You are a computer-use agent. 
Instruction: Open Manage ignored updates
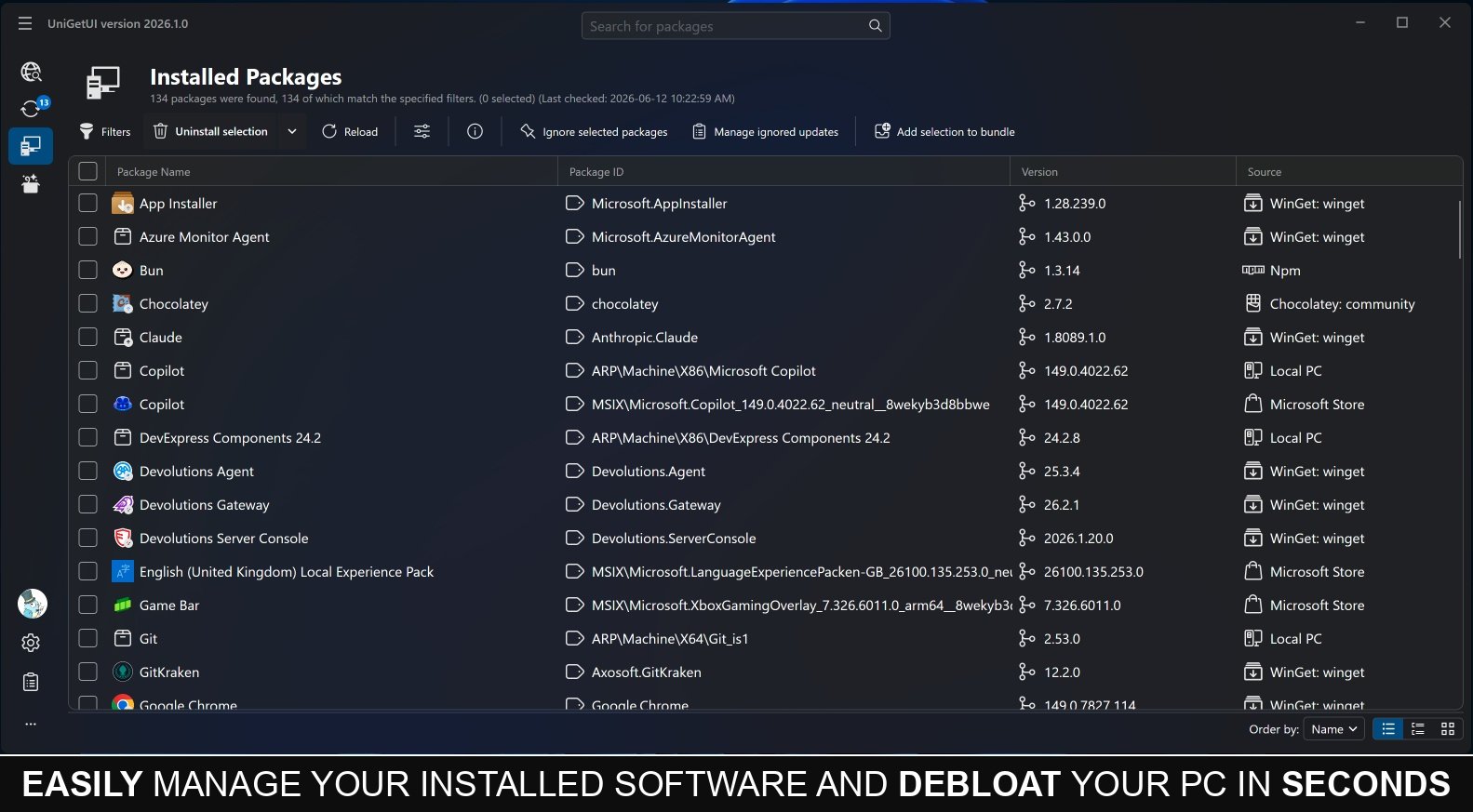(x=766, y=131)
